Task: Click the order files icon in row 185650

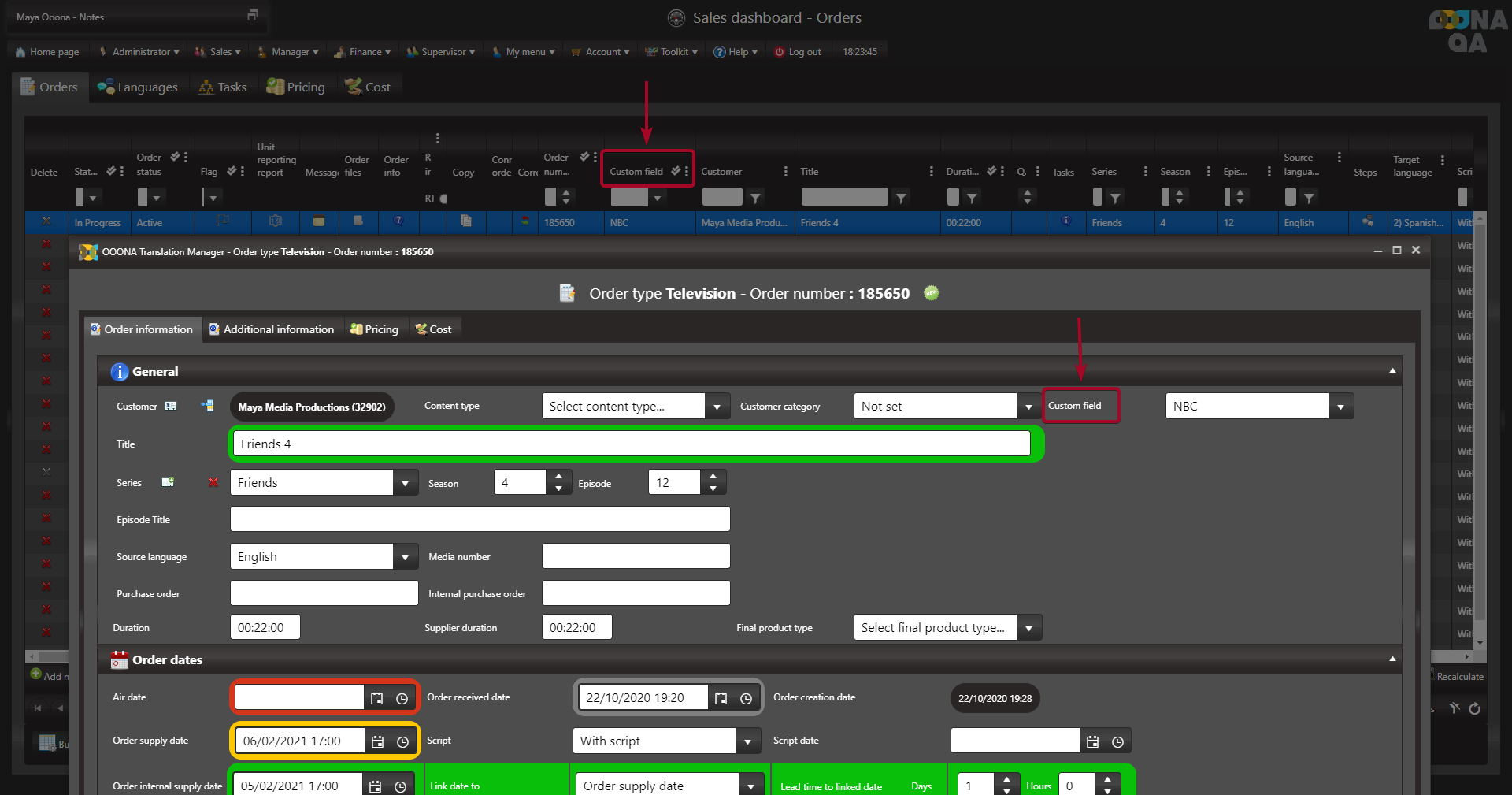Action: tap(358, 221)
